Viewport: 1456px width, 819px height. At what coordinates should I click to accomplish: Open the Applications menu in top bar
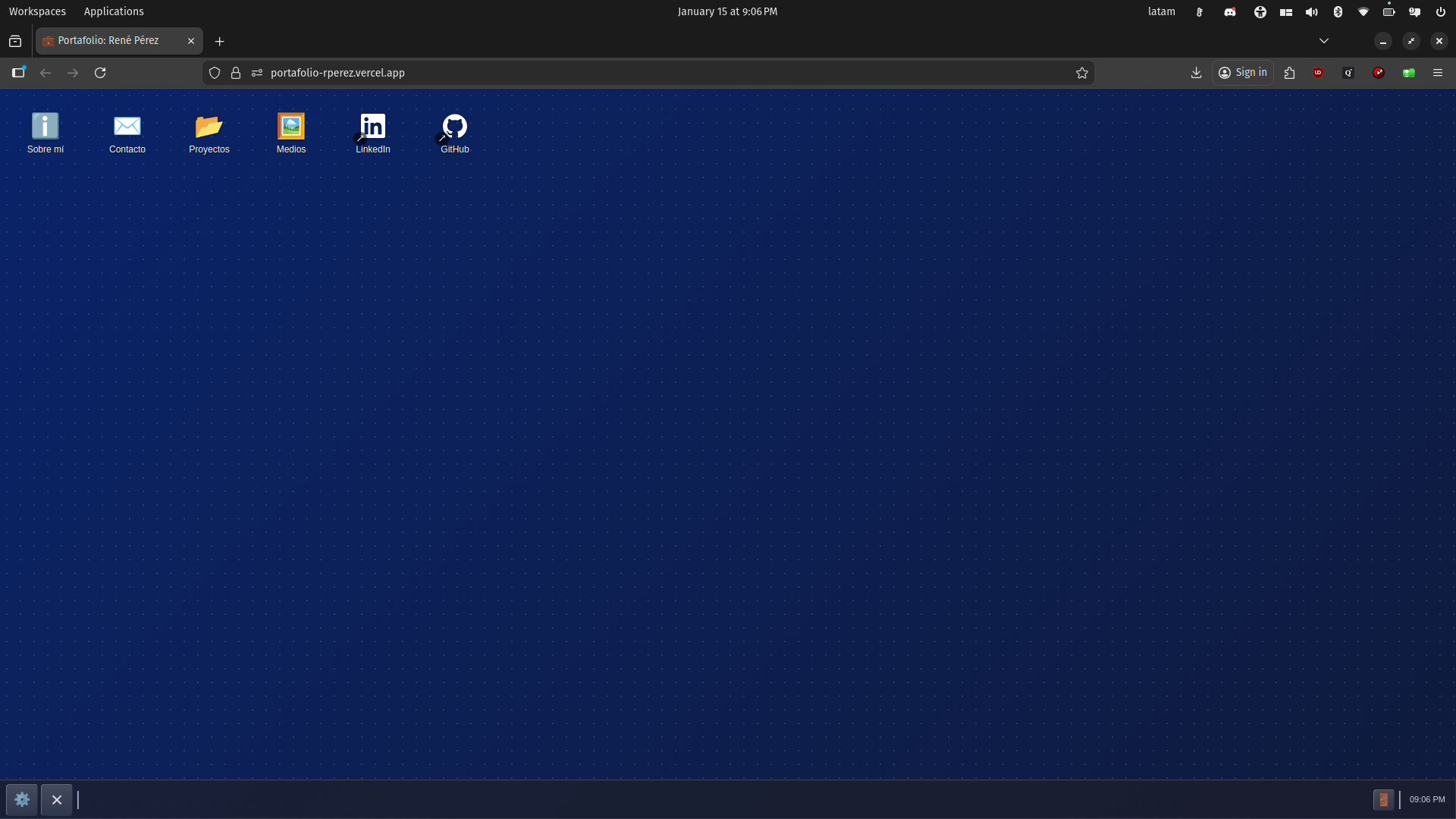click(114, 11)
